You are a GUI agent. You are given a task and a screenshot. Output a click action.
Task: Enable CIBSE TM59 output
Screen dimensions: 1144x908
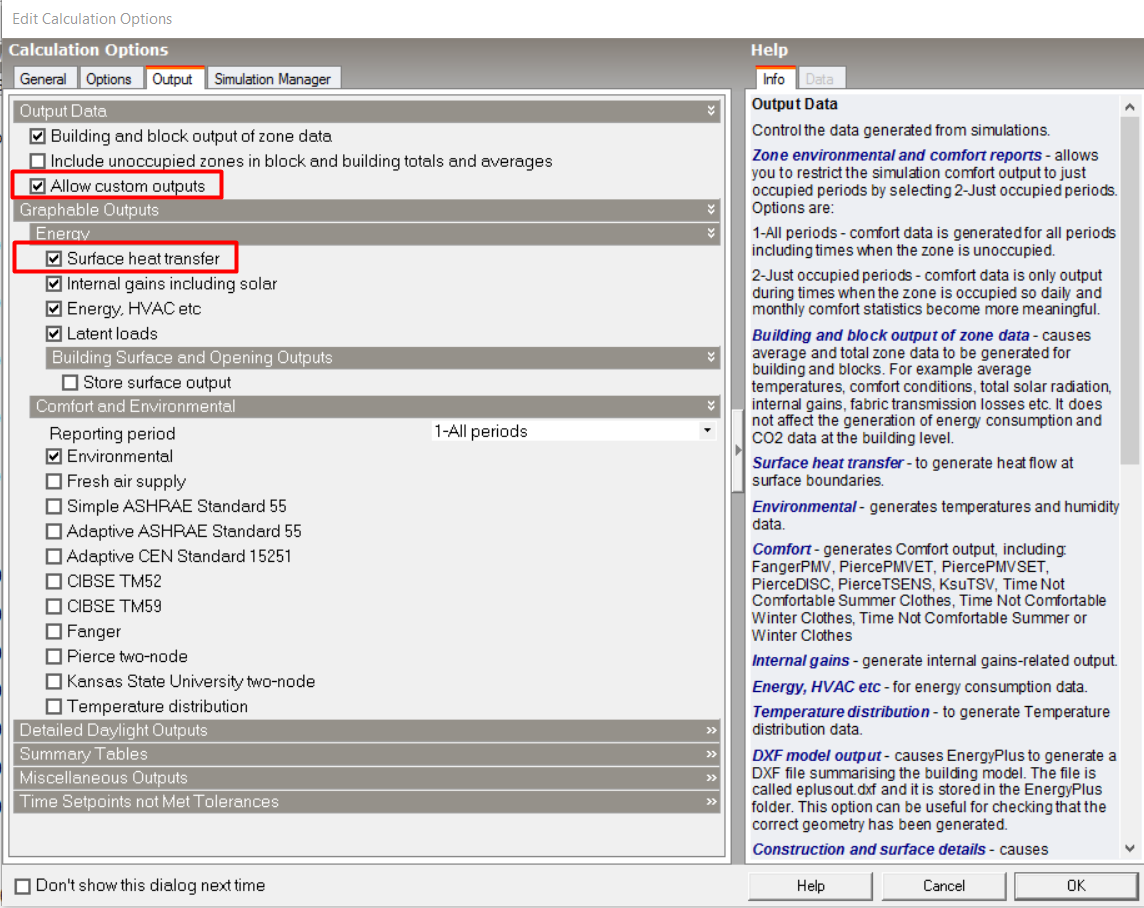54,606
